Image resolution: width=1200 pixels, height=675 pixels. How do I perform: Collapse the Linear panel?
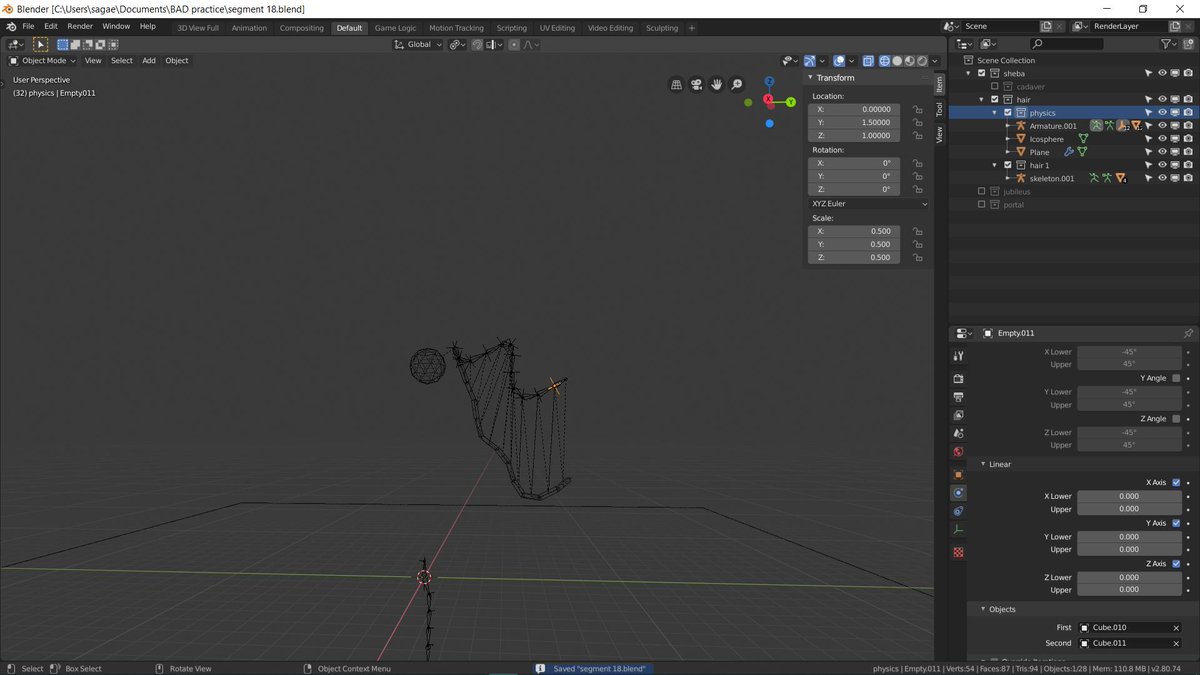point(983,464)
